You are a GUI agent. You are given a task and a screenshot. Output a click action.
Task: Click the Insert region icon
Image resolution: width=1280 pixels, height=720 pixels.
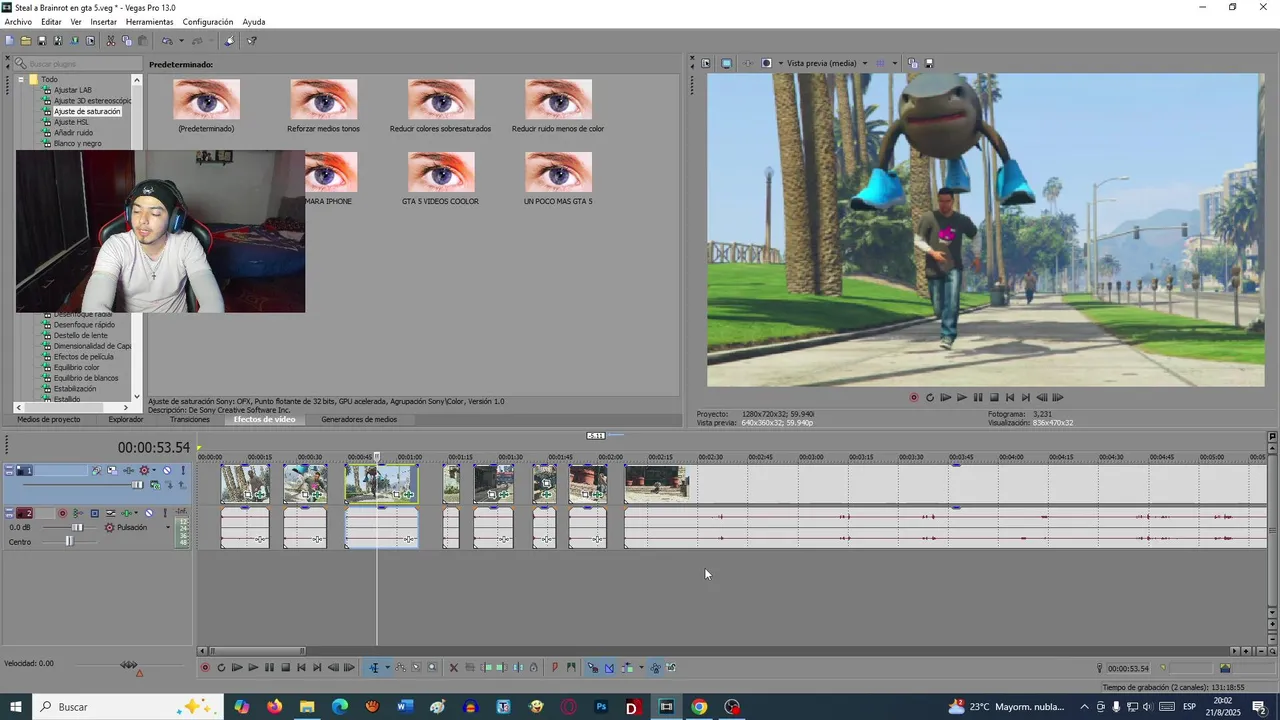571,668
